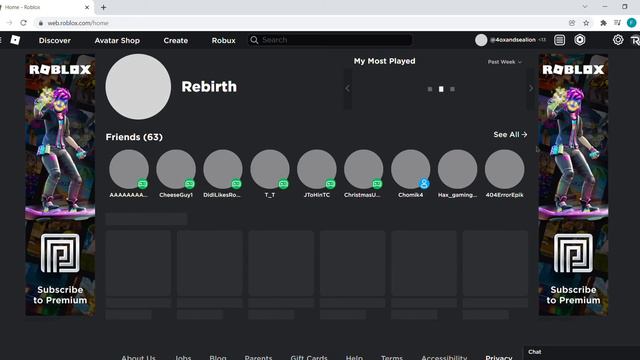Click in-game status icon on T_T

click(x=283, y=184)
